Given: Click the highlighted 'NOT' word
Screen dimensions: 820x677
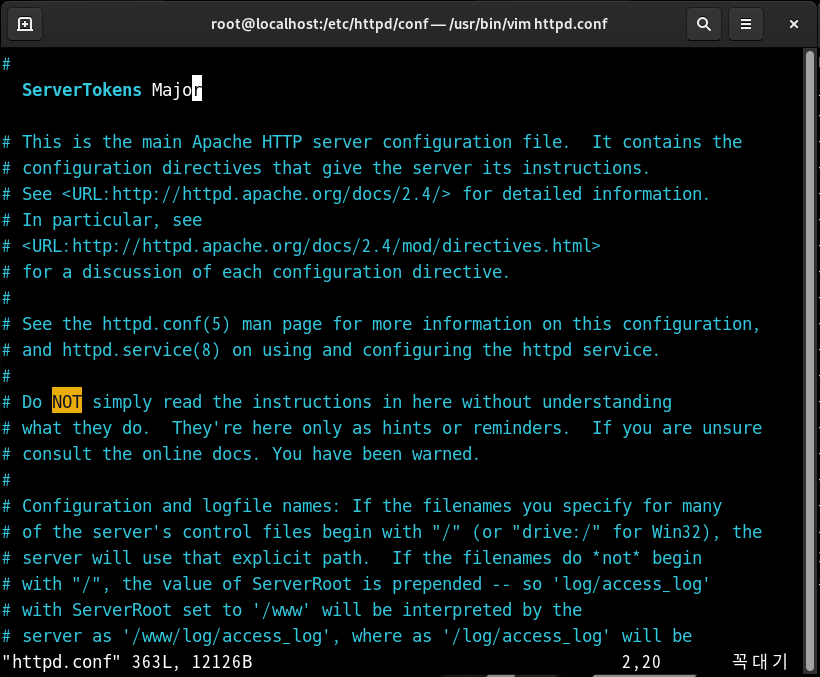Looking at the screenshot, I should pos(67,402).
